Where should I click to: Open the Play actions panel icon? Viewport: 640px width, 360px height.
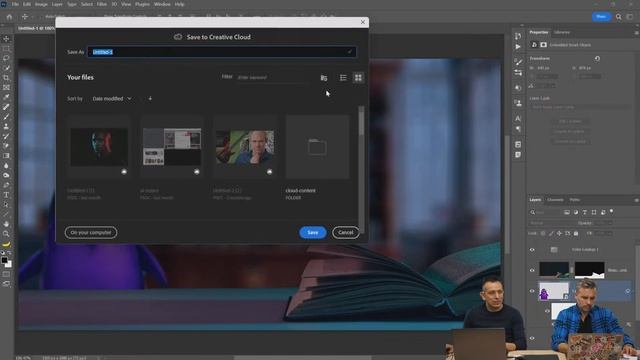click(x=518, y=47)
